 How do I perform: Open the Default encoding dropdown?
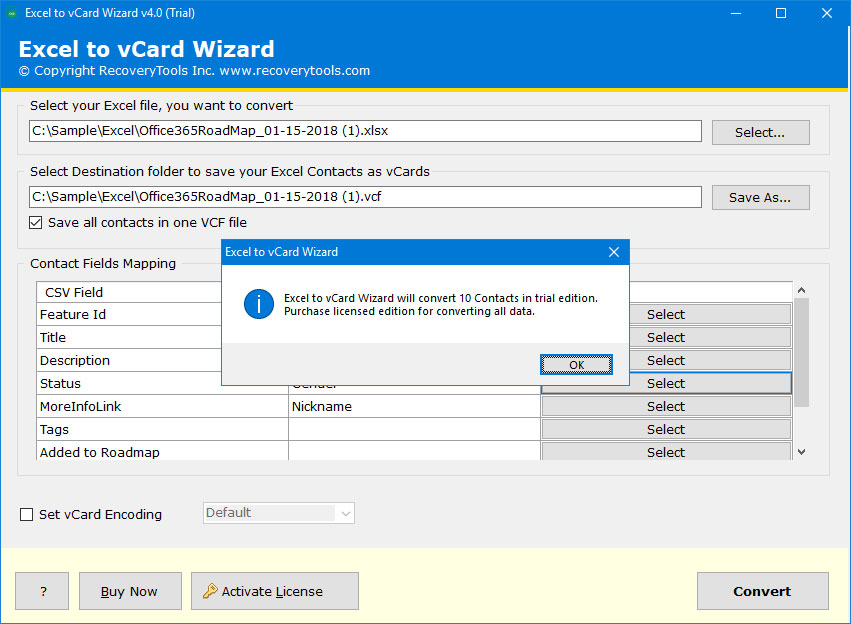coord(278,513)
